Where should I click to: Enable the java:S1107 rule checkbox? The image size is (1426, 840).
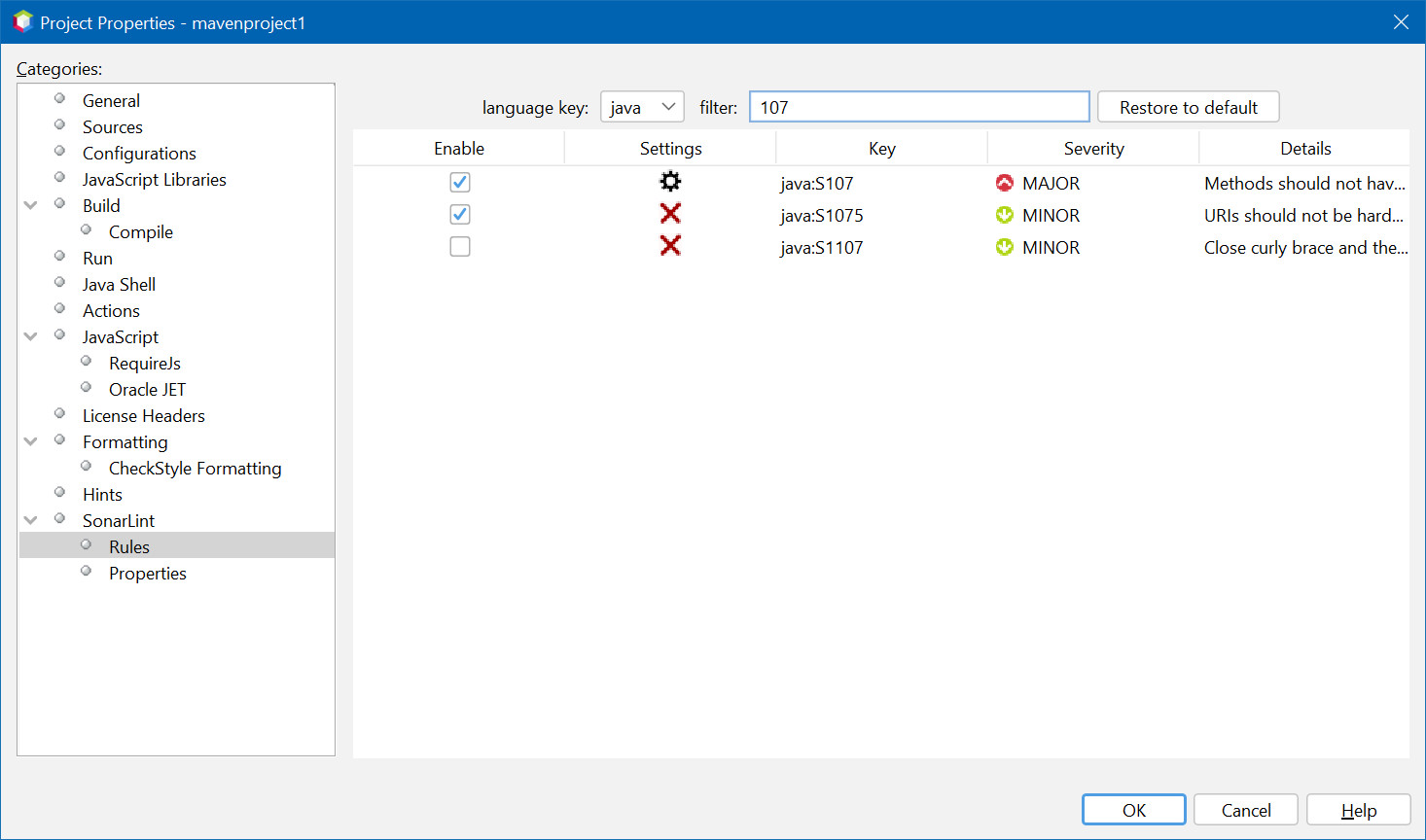point(460,247)
